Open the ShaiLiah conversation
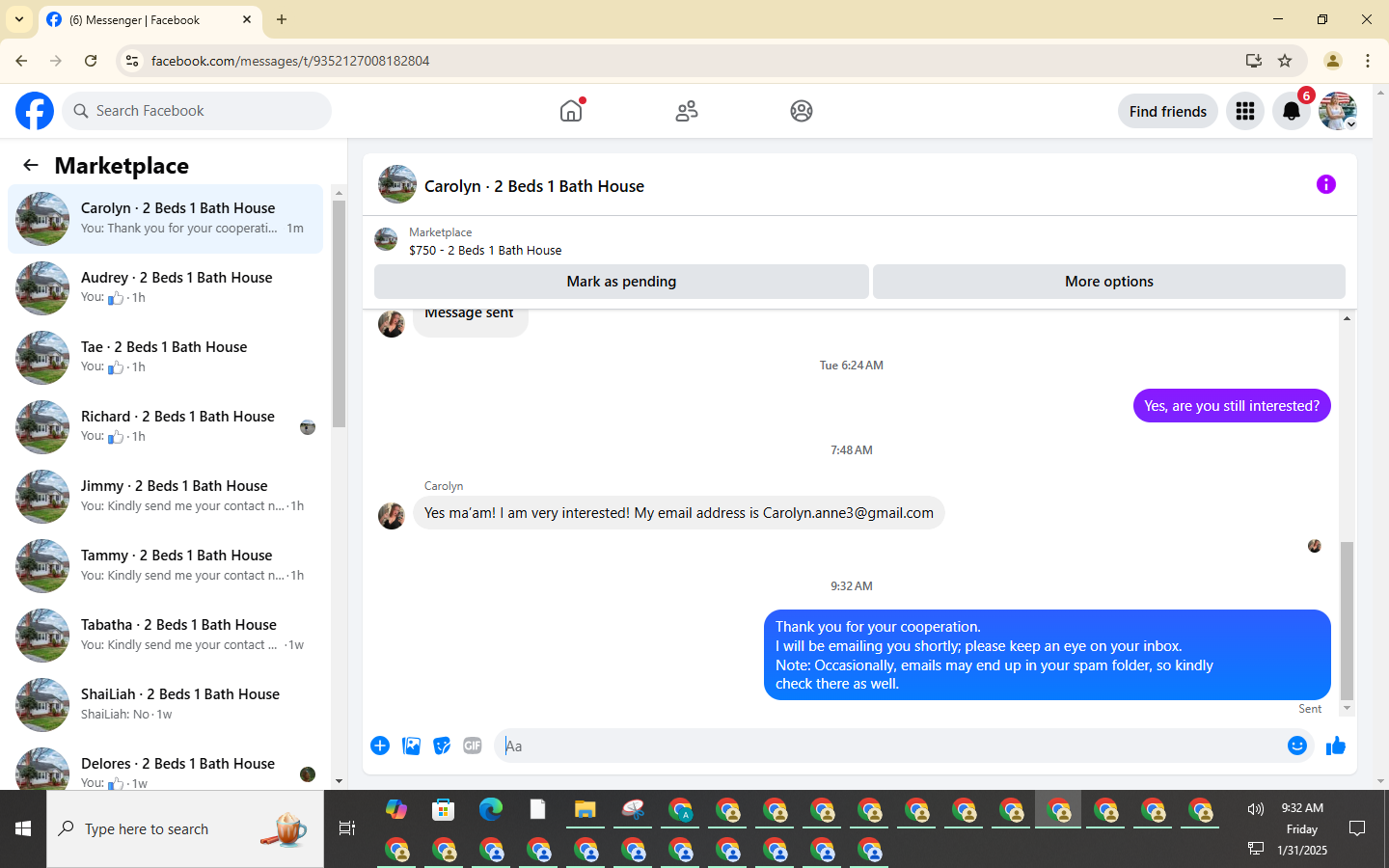The height and width of the screenshot is (868, 1389). coord(165,704)
